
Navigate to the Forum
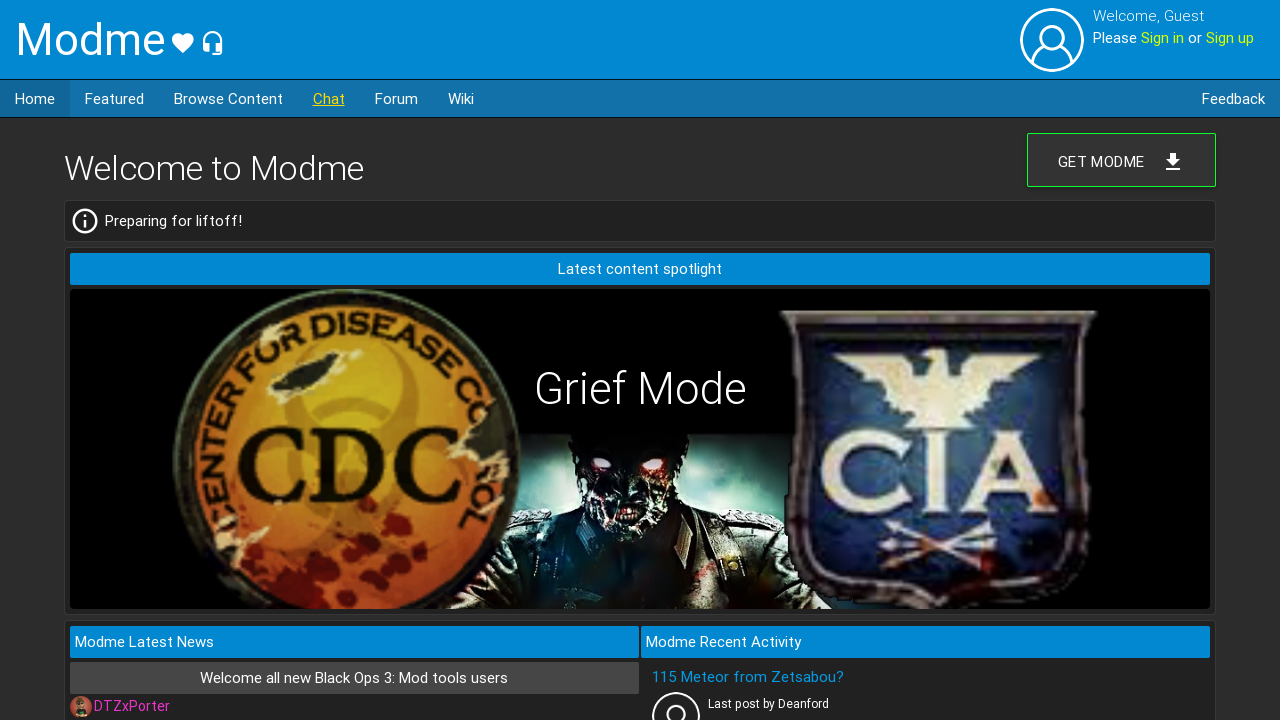tap(396, 99)
